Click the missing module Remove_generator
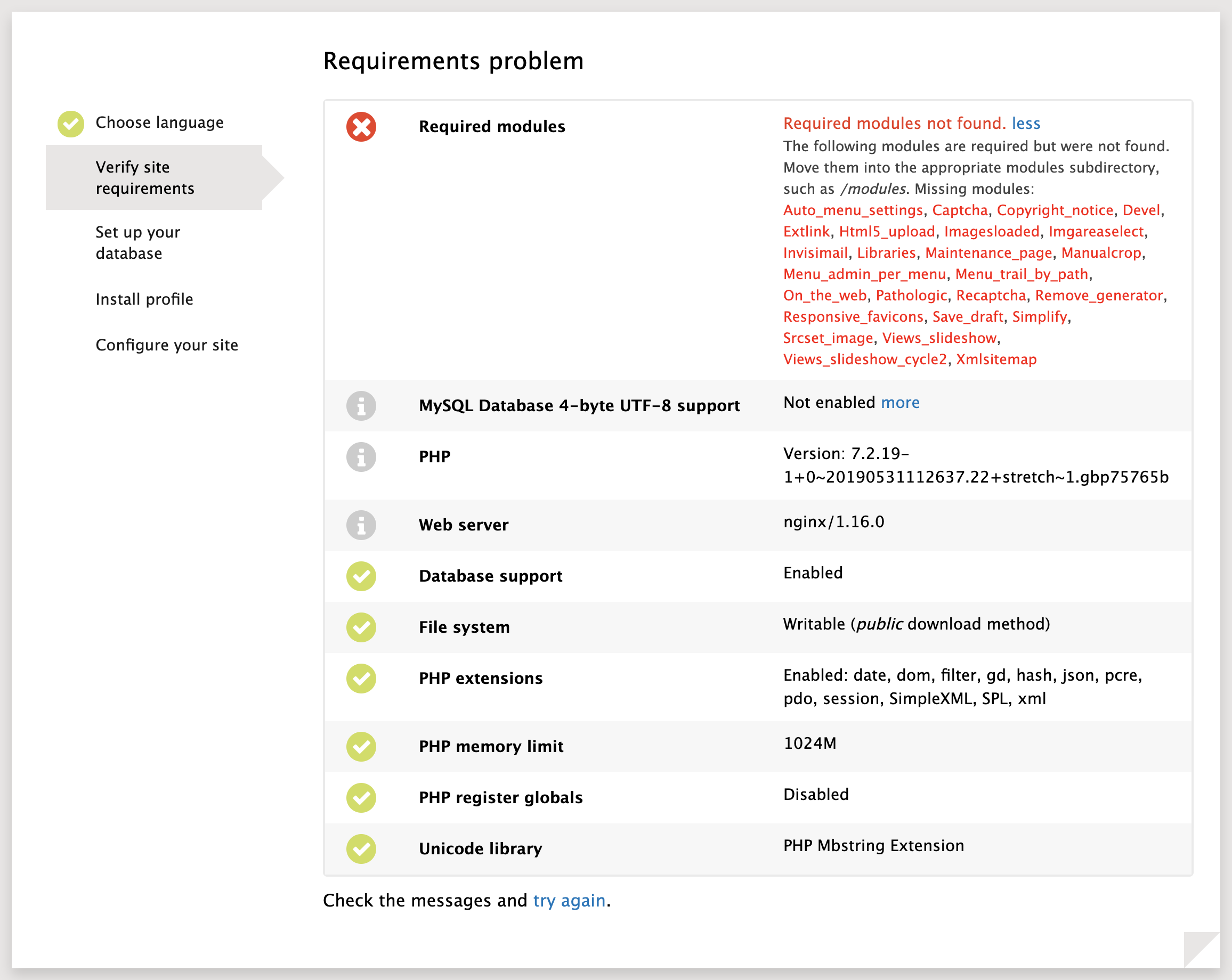This screenshot has width=1232, height=980. (1099, 295)
